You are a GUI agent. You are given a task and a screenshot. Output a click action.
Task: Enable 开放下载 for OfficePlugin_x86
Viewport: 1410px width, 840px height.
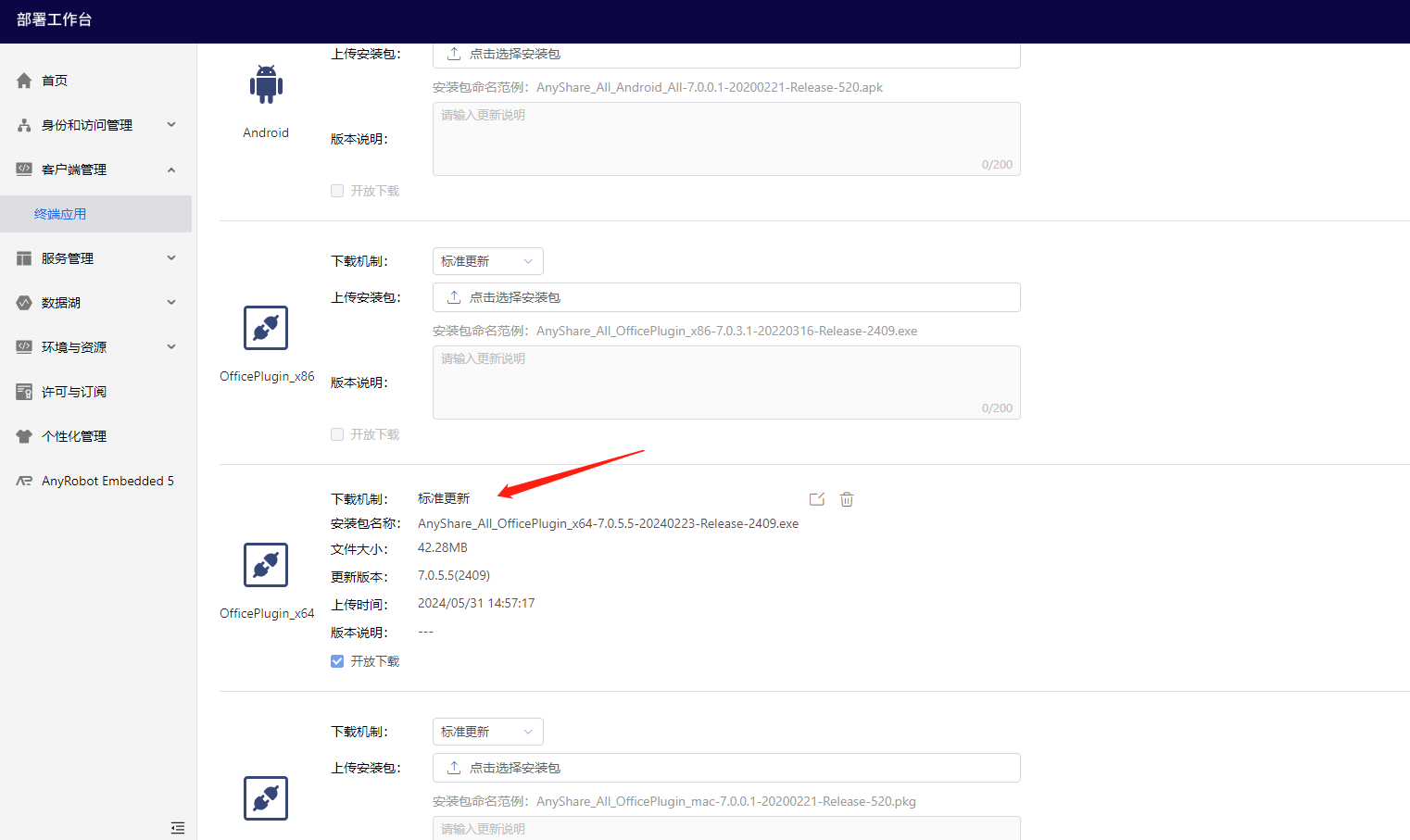click(337, 434)
